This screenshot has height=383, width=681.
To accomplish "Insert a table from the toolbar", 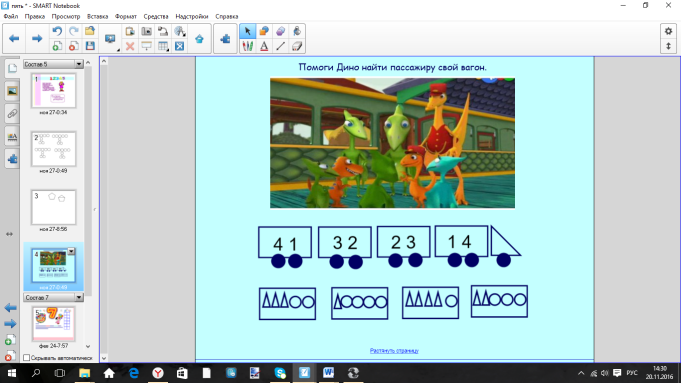I will [x=163, y=46].
